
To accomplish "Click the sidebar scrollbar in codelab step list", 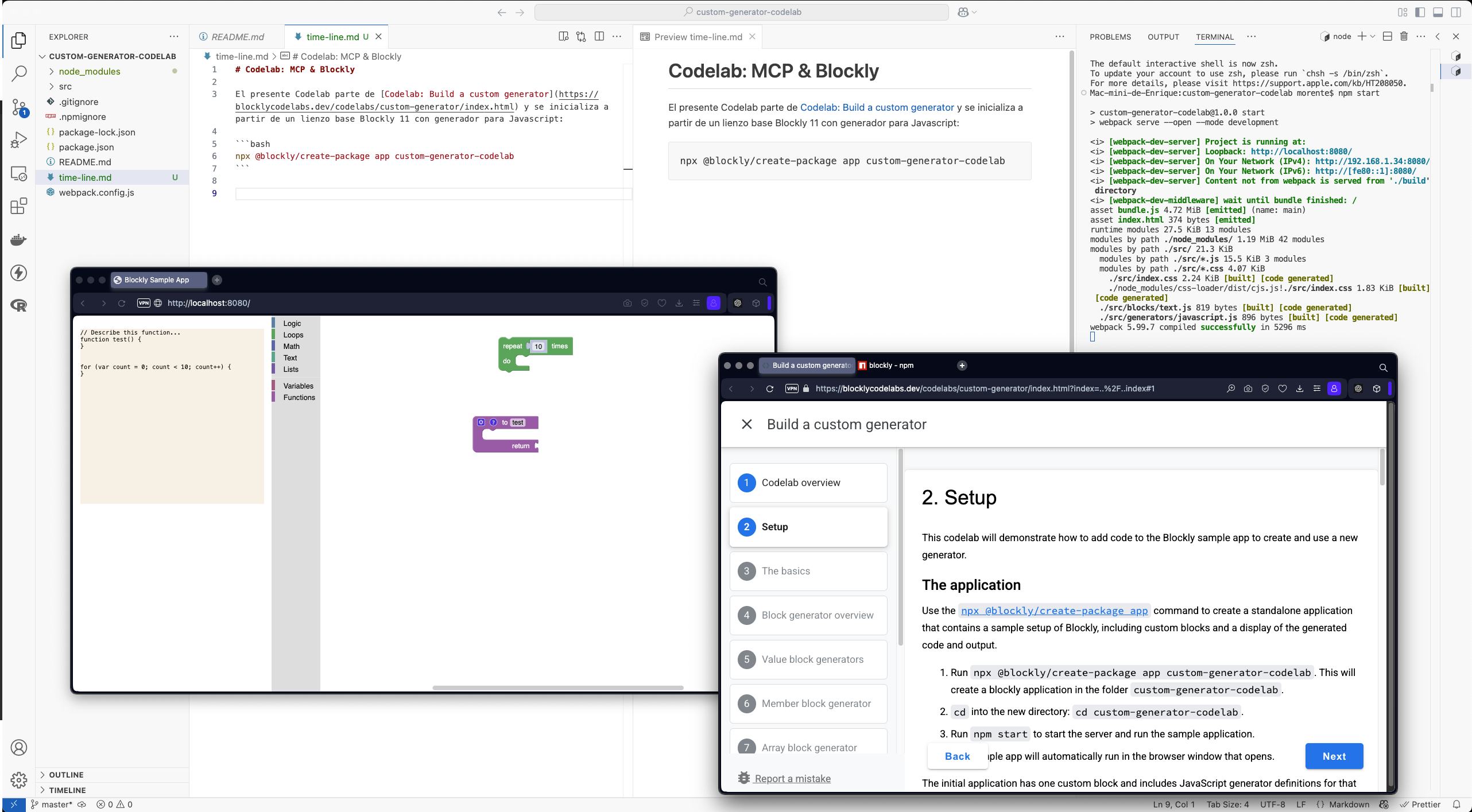I will click(x=900, y=548).
